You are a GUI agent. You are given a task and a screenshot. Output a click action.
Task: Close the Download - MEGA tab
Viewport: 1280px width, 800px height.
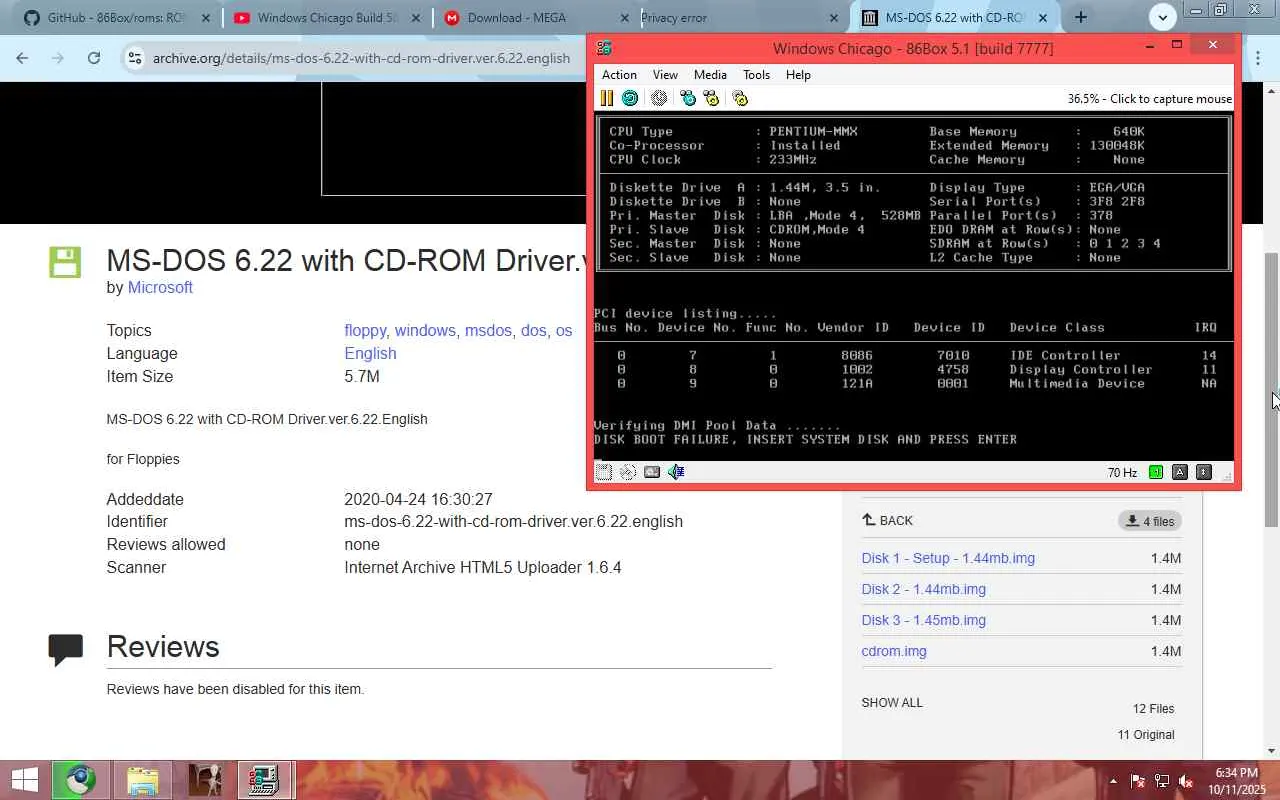(625, 18)
